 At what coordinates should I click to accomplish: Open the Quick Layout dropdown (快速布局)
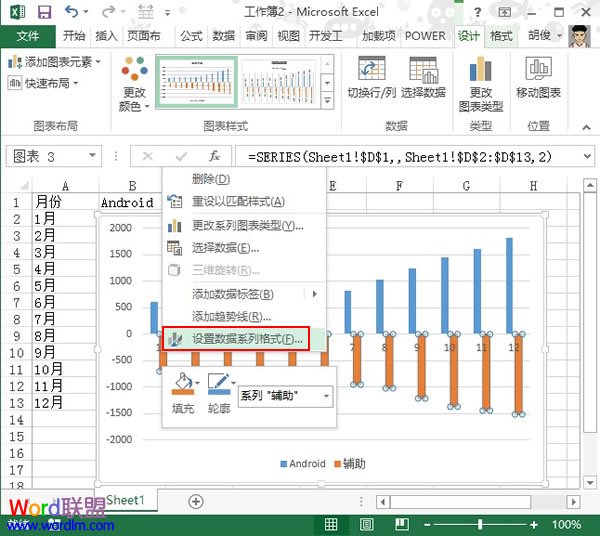point(43,83)
